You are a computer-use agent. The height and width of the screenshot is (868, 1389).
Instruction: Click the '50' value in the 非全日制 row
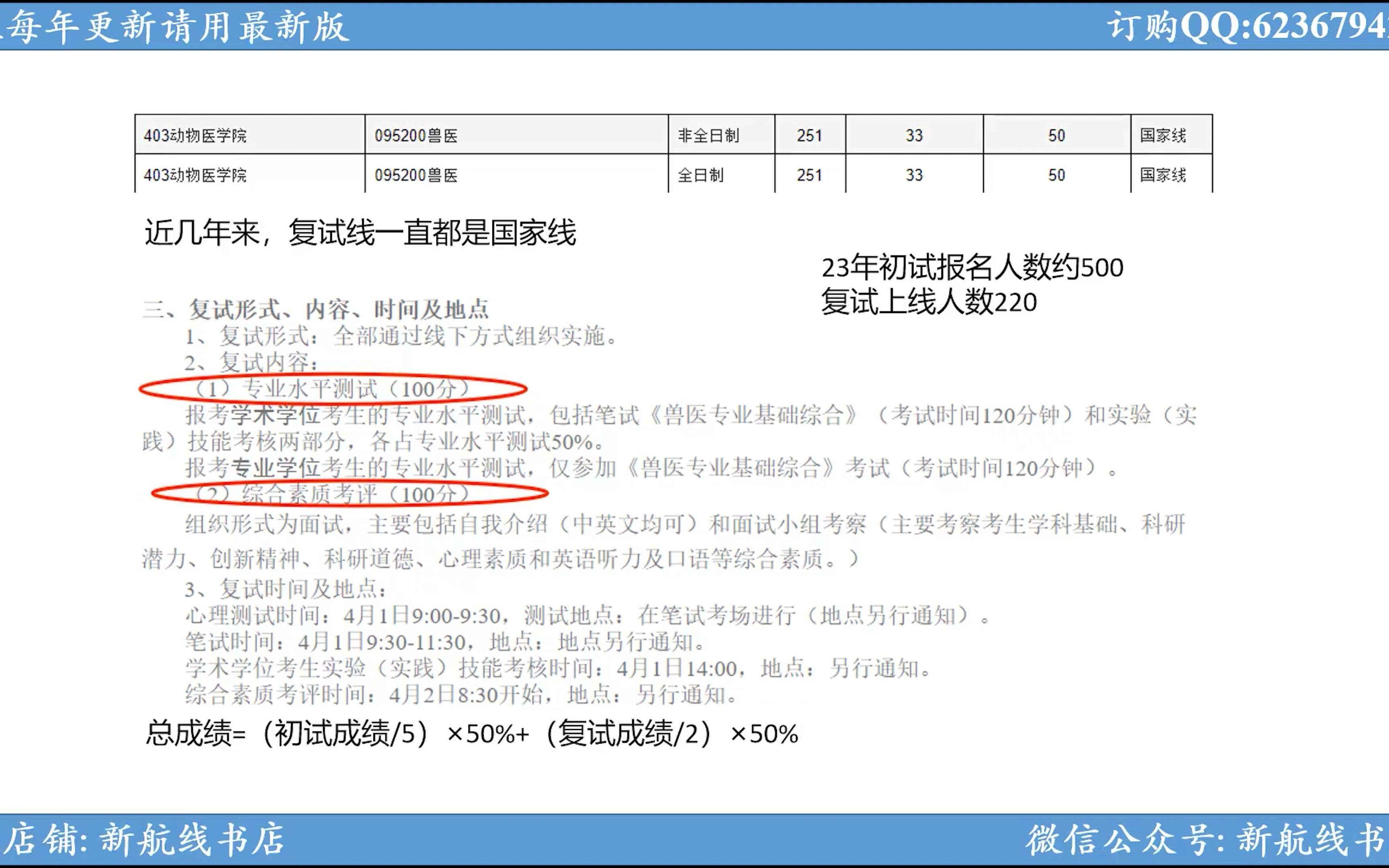click(1057, 135)
